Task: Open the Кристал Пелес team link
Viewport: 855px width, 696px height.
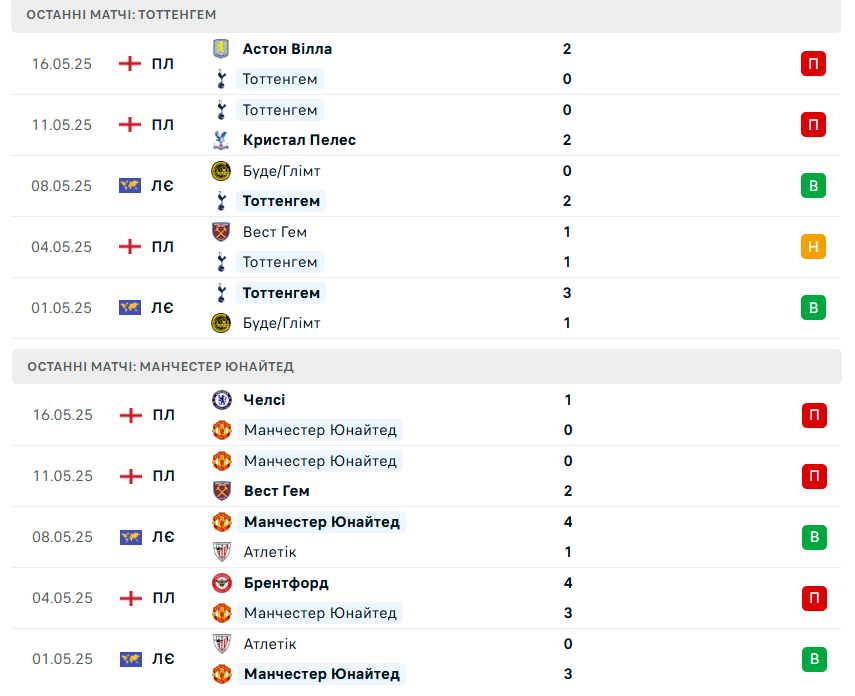Action: click(299, 140)
